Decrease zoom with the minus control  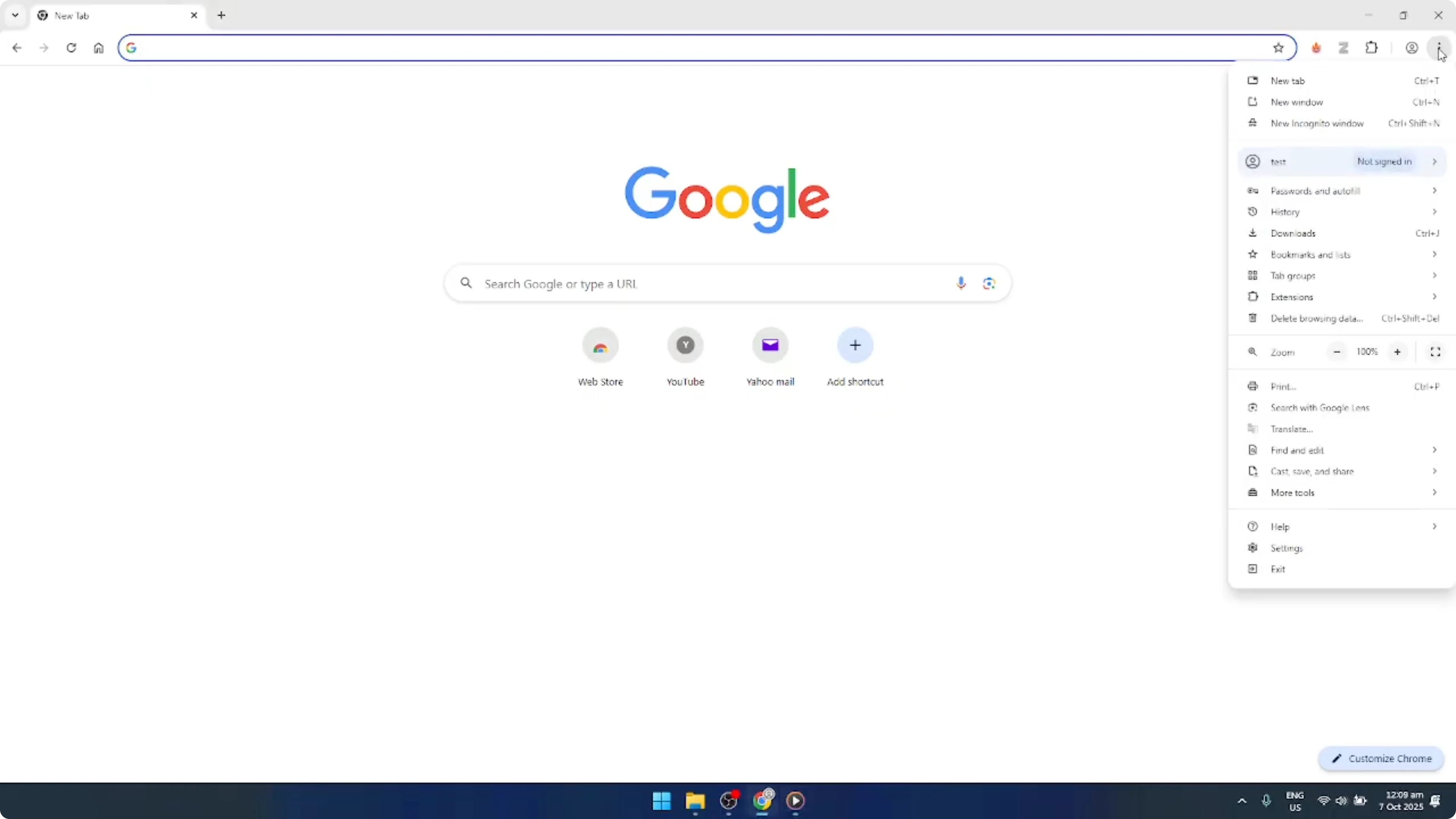(x=1337, y=352)
